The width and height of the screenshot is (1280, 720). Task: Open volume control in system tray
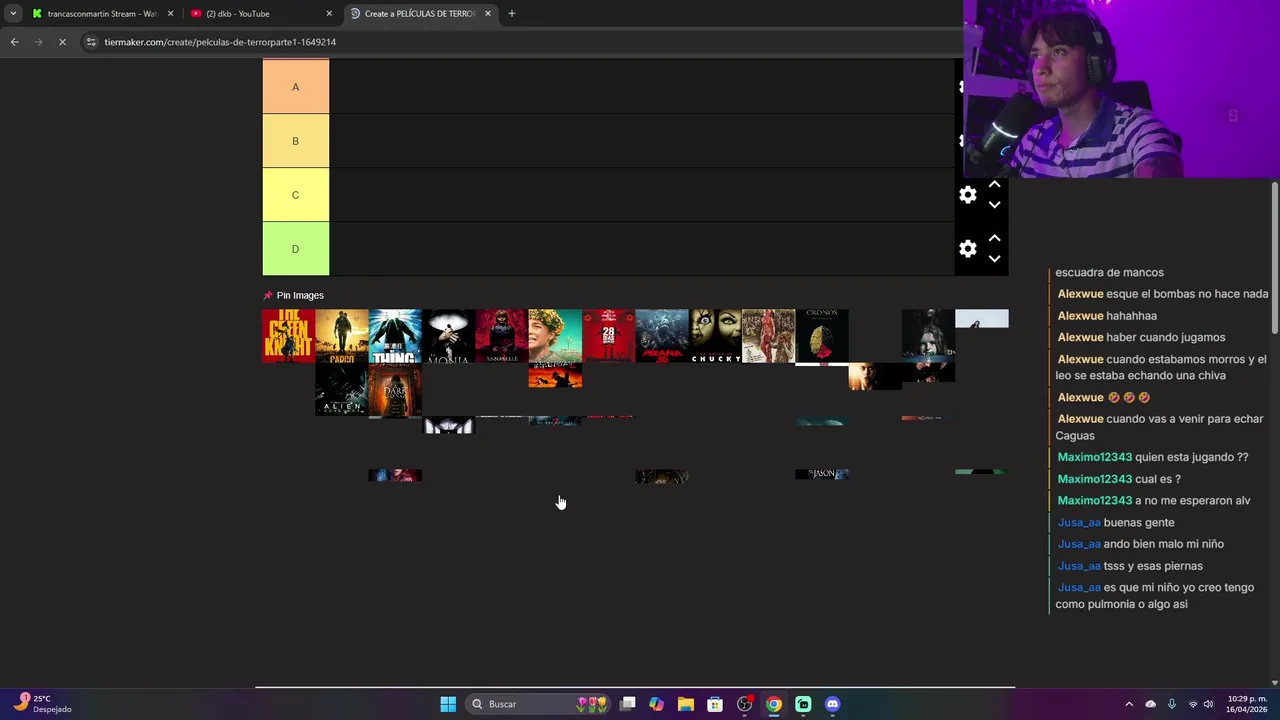pos(1208,704)
